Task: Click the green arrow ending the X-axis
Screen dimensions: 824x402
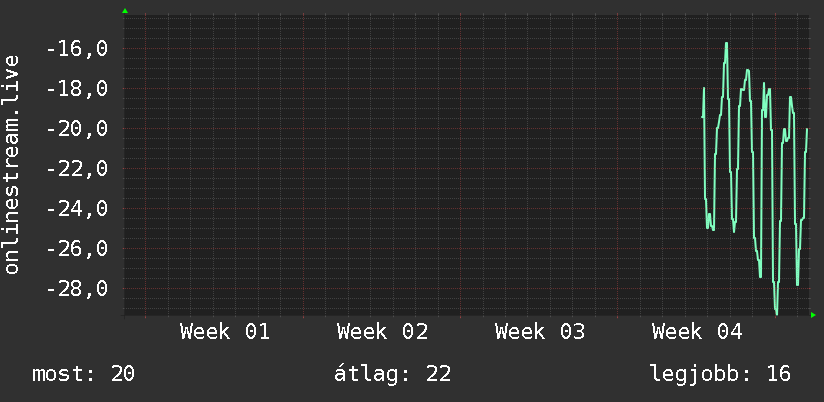Action: 813,315
